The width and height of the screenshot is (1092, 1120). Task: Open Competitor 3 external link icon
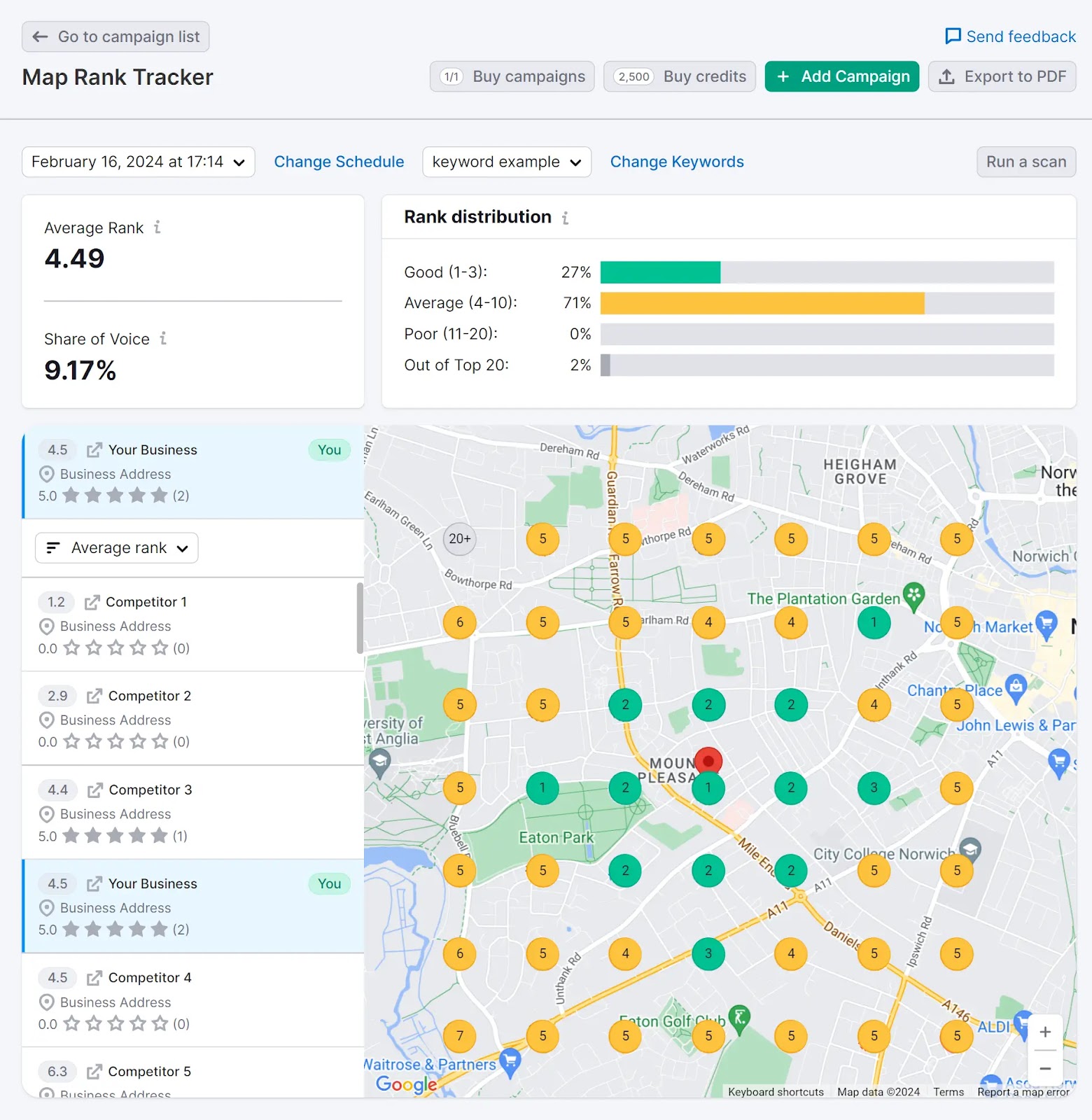pyautogui.click(x=94, y=790)
